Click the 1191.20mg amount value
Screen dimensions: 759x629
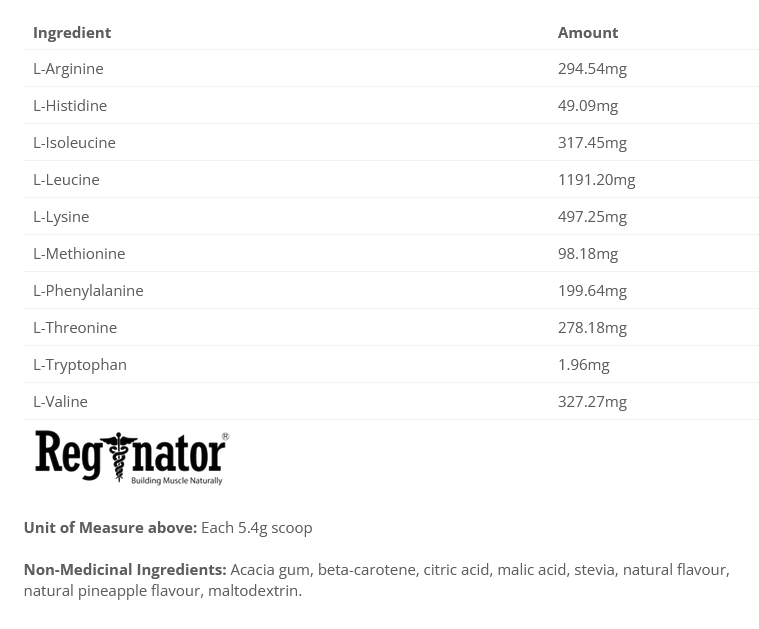pyautogui.click(x=596, y=179)
